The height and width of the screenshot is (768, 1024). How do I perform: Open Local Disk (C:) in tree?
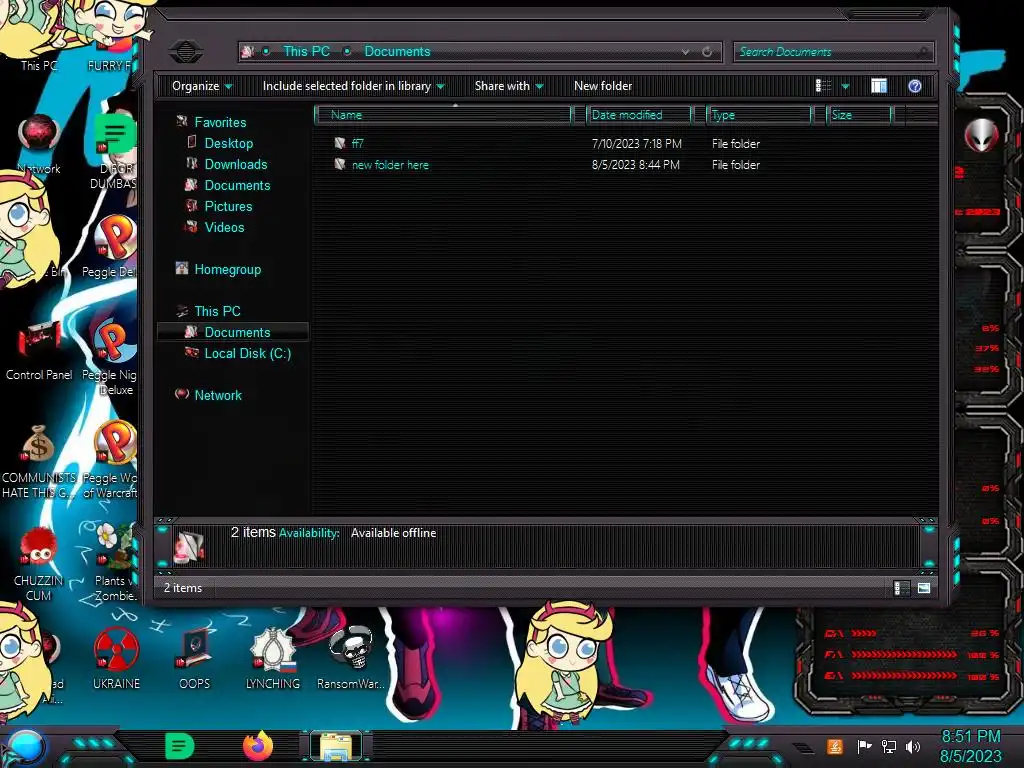(248, 353)
